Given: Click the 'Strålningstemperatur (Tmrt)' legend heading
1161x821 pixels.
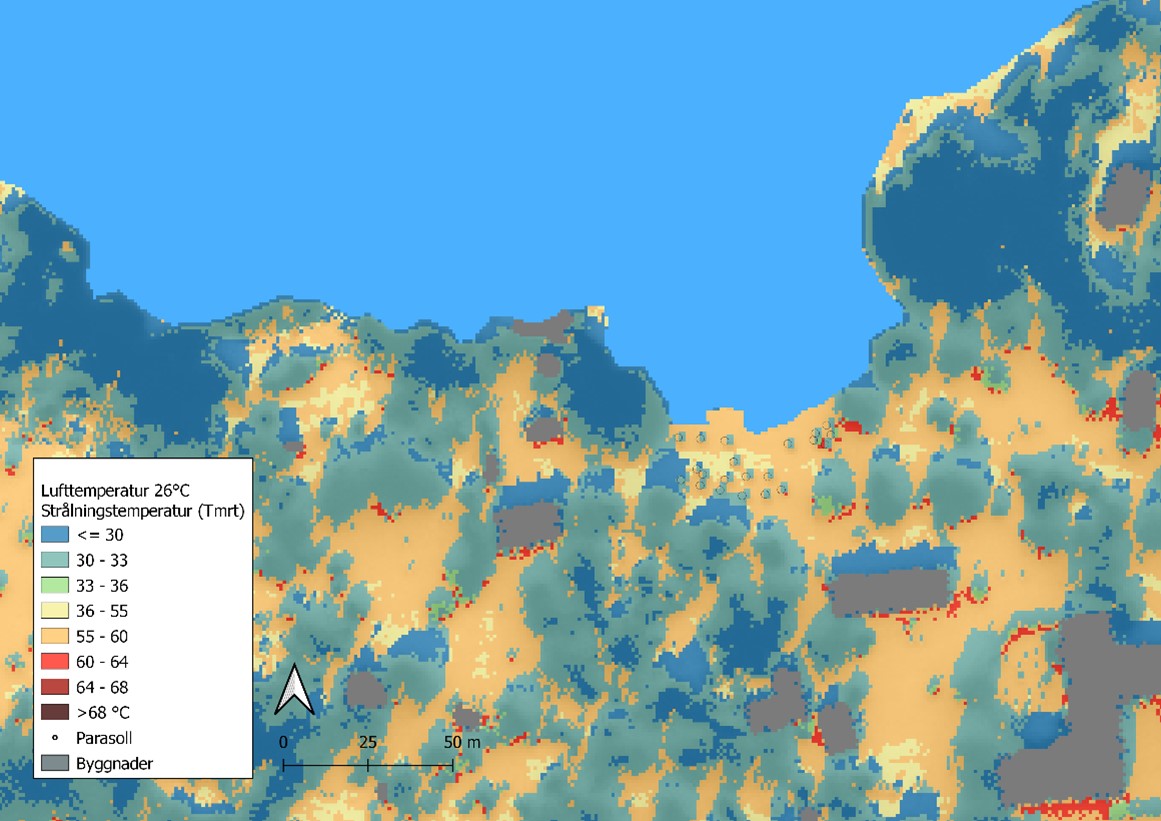Looking at the screenshot, I should pos(142,511).
